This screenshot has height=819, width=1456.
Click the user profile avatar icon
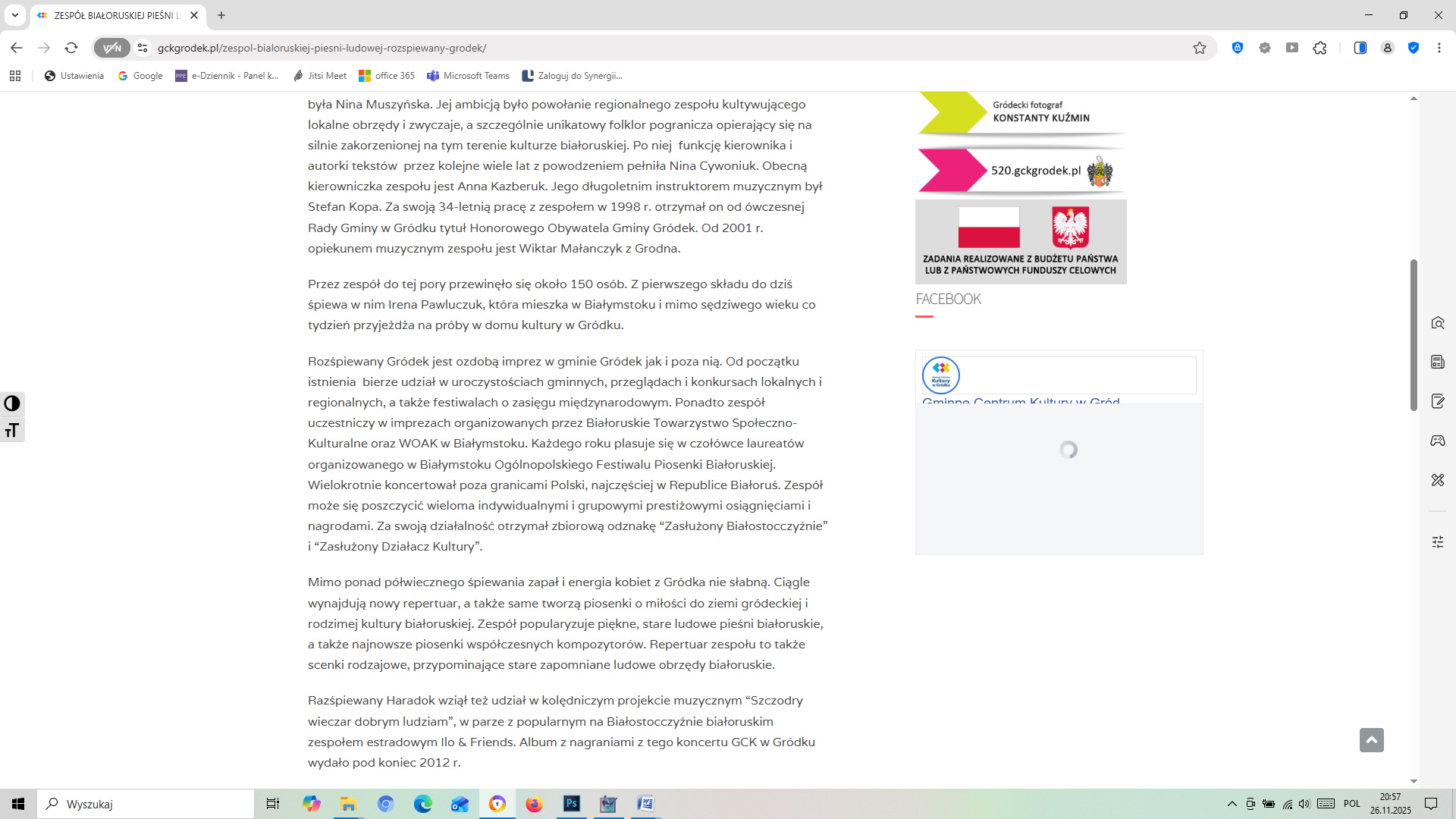point(1388,48)
